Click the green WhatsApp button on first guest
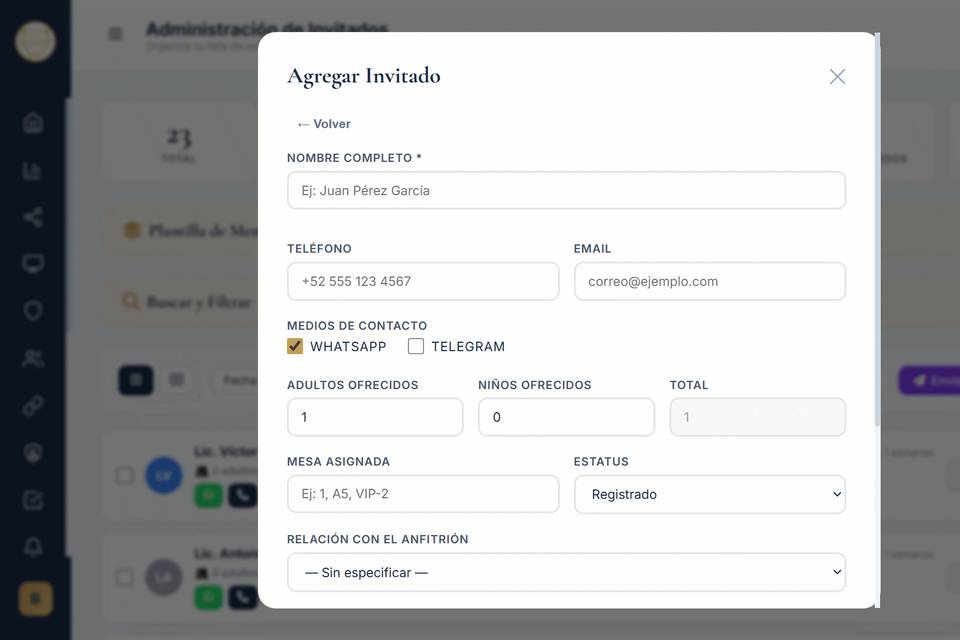 (x=208, y=495)
